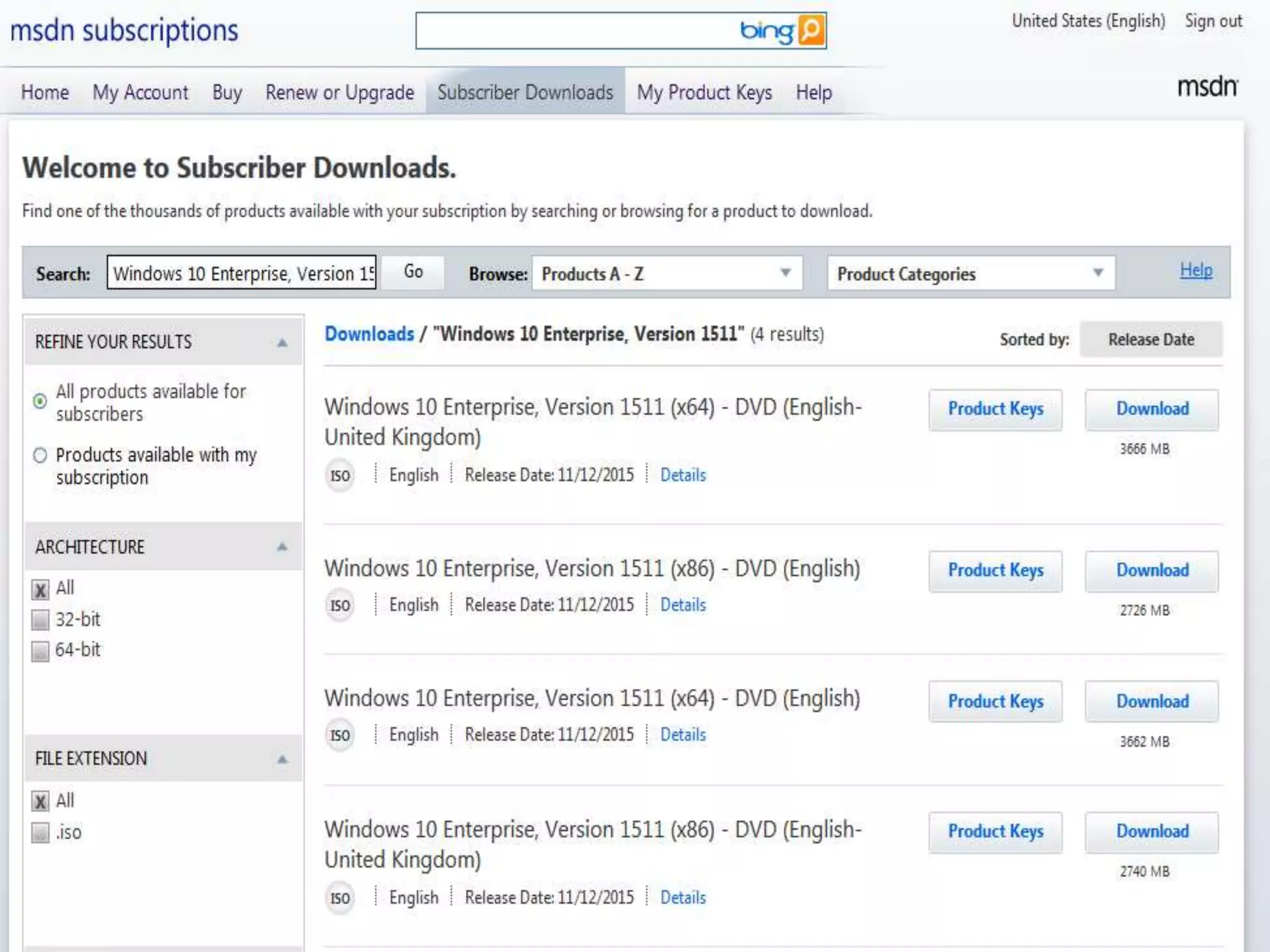The image size is (1270, 952).
Task: Click the x86 English-United Kingdom title
Action: click(x=593, y=845)
